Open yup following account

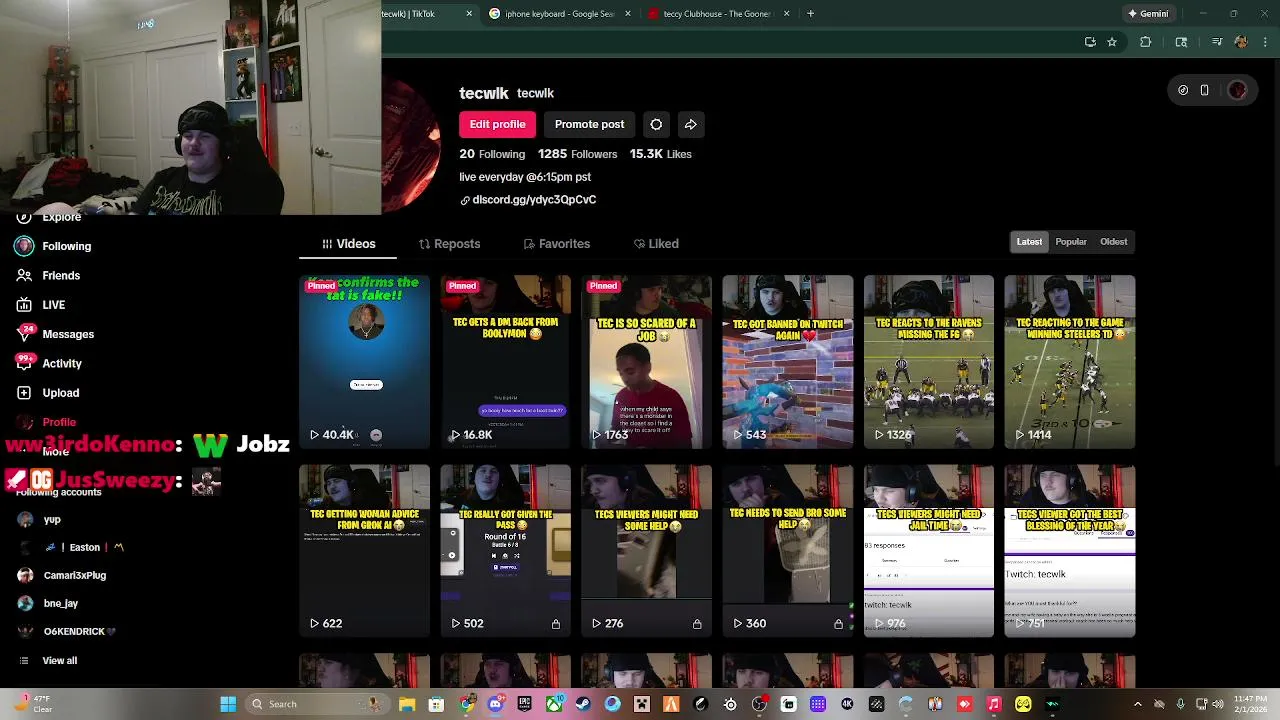point(40,520)
